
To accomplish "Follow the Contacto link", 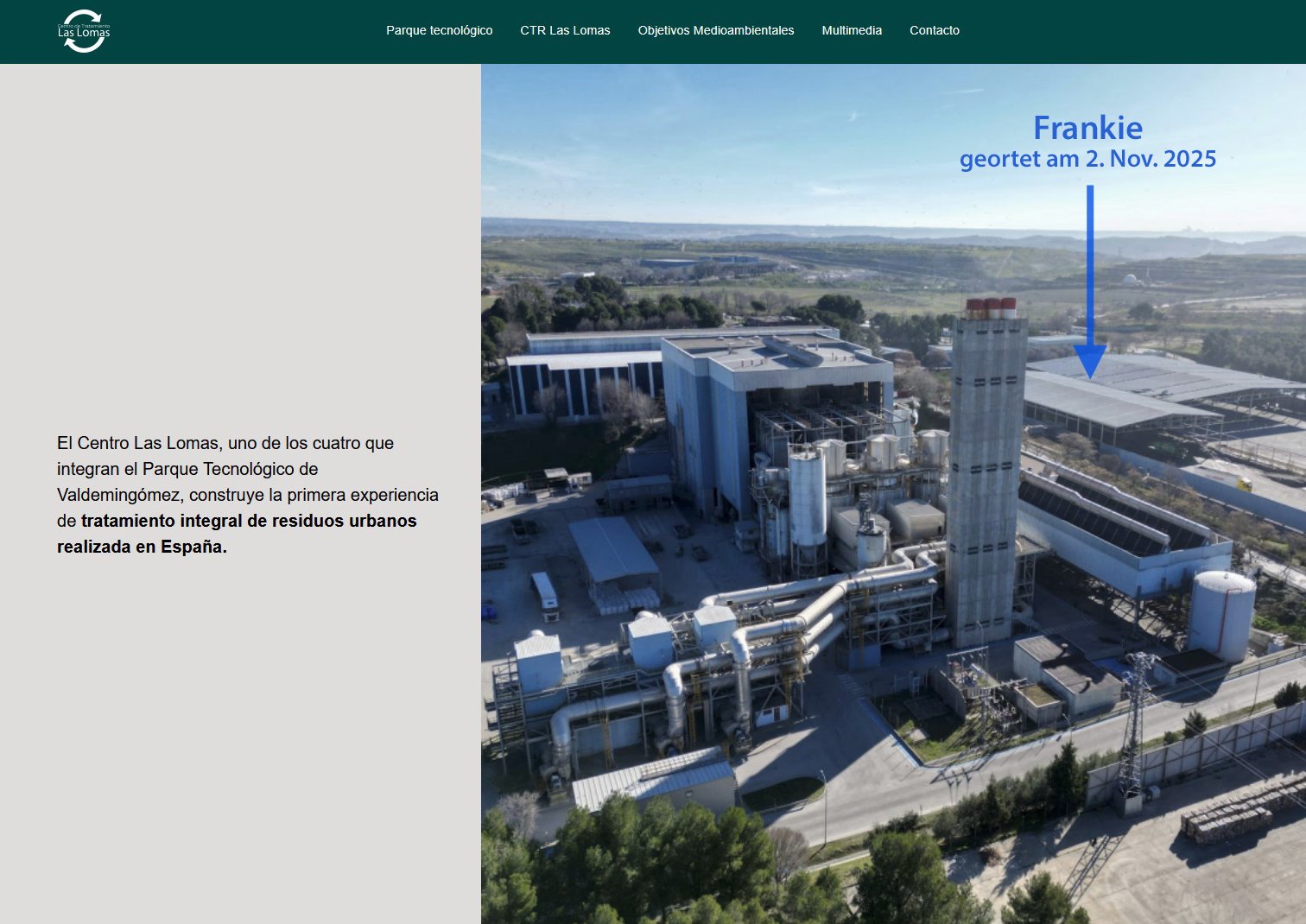I will point(934,30).
